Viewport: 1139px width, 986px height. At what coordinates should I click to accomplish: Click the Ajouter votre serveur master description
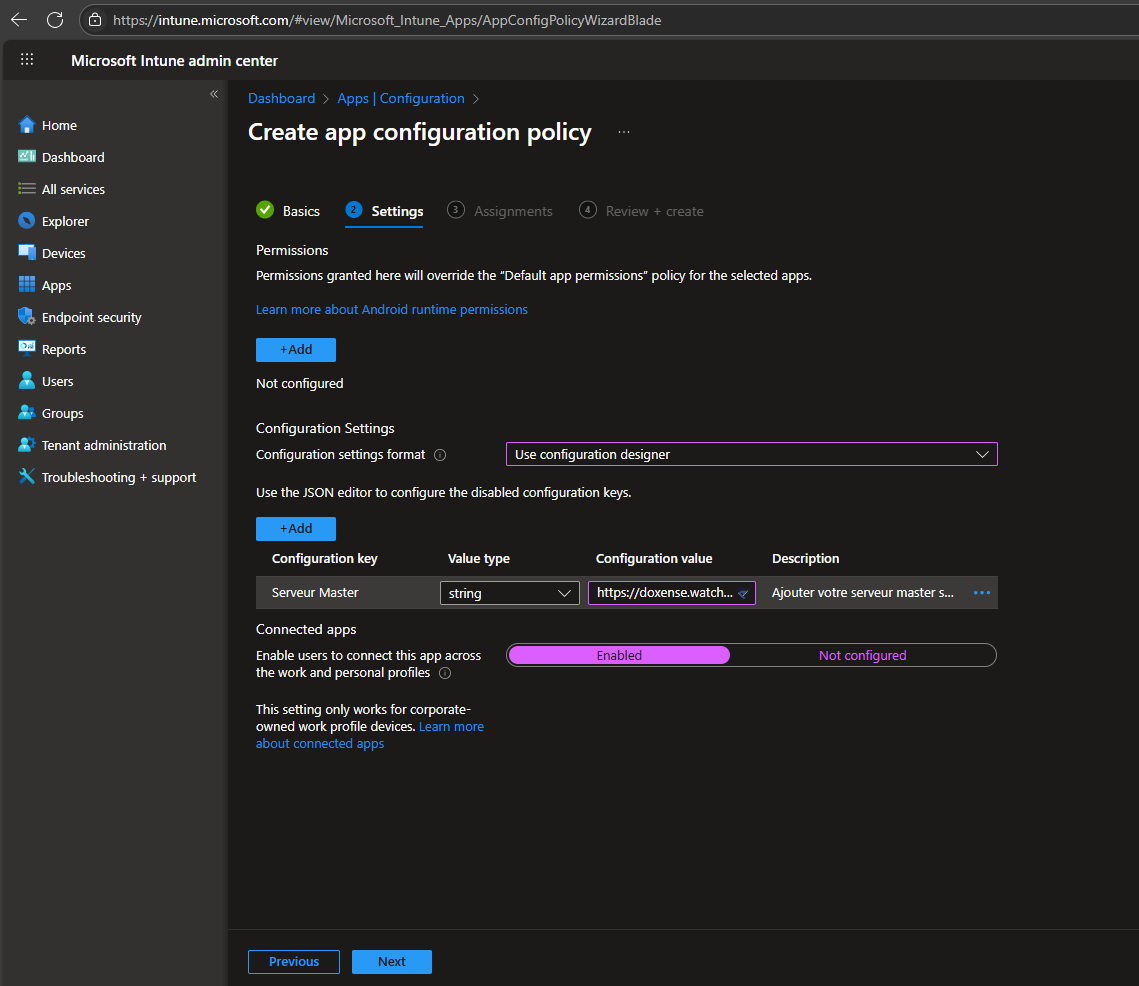coord(862,592)
